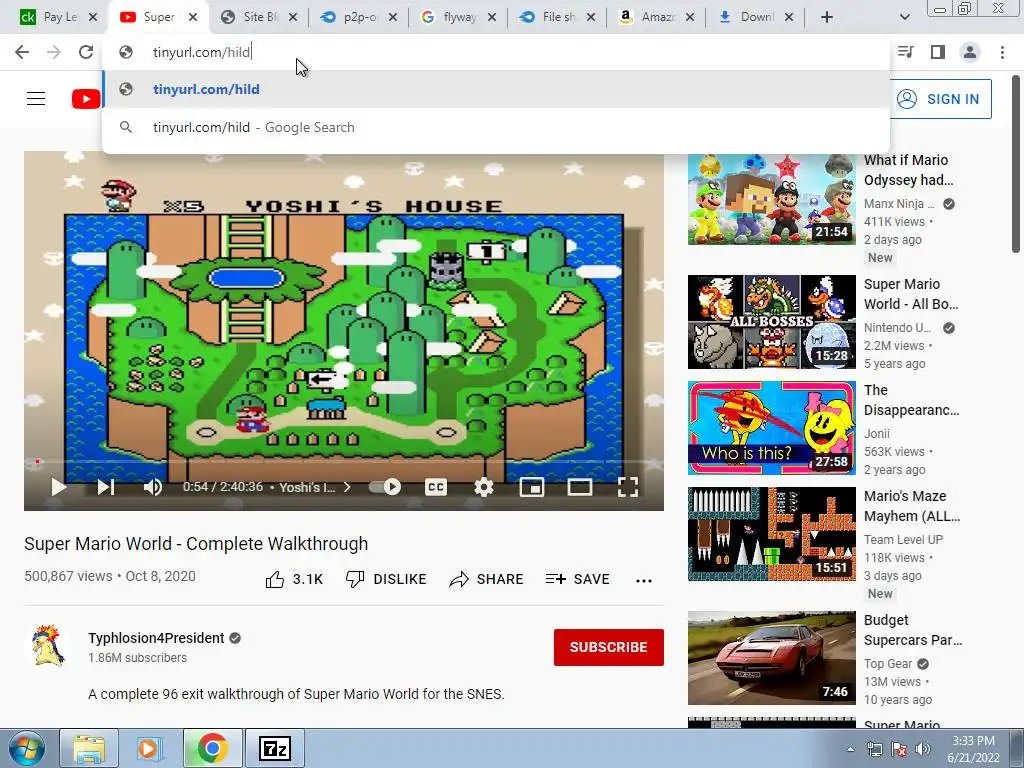Image resolution: width=1024 pixels, height=768 pixels.
Task: Open Windows Start button
Action: (26, 748)
